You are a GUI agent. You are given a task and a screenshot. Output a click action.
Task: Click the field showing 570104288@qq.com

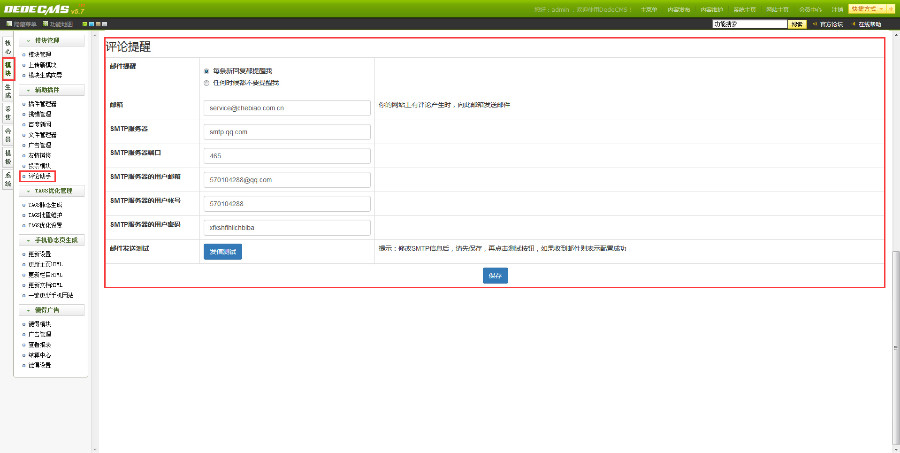pos(287,180)
